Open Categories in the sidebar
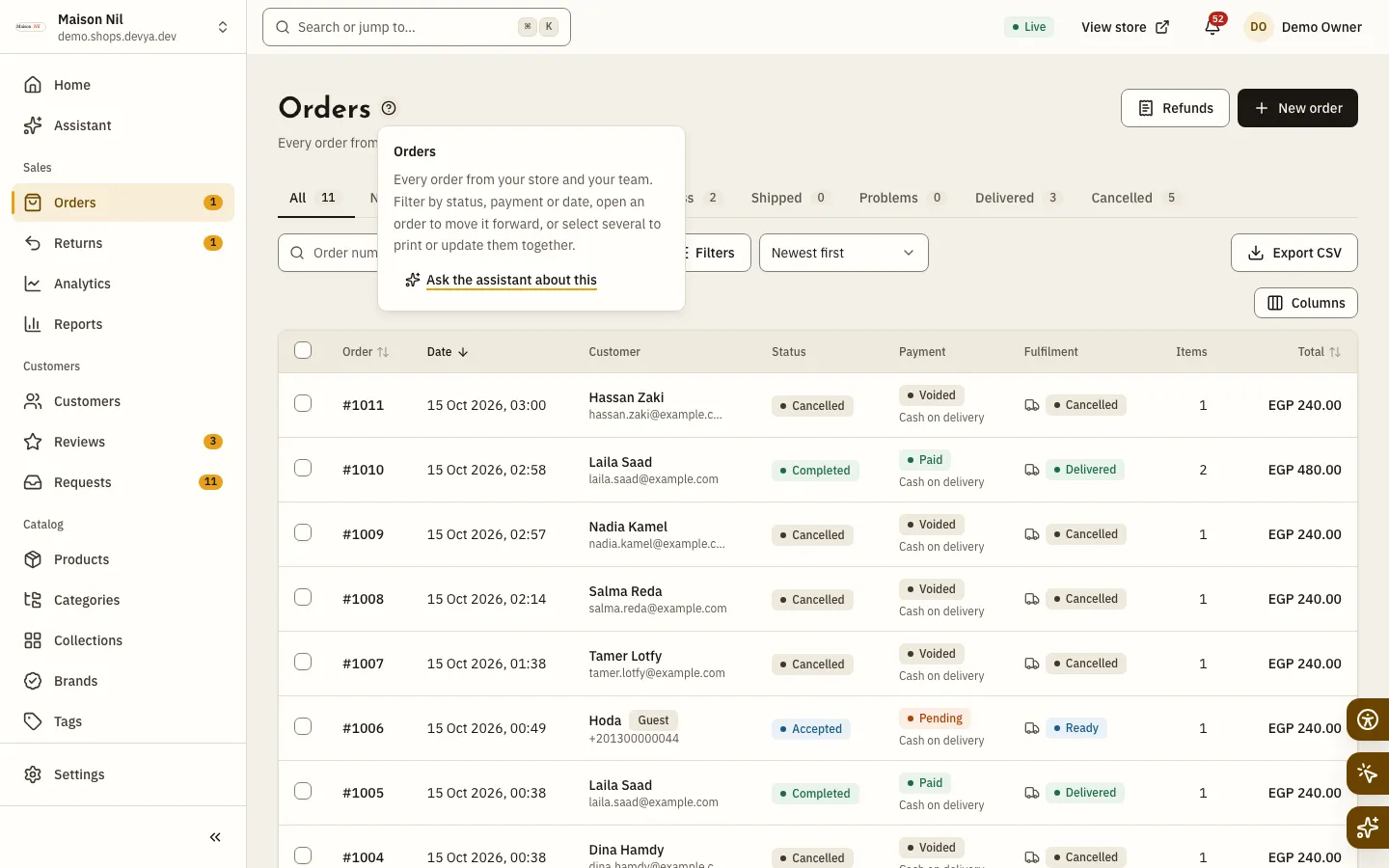Image resolution: width=1389 pixels, height=868 pixels. coord(123,600)
